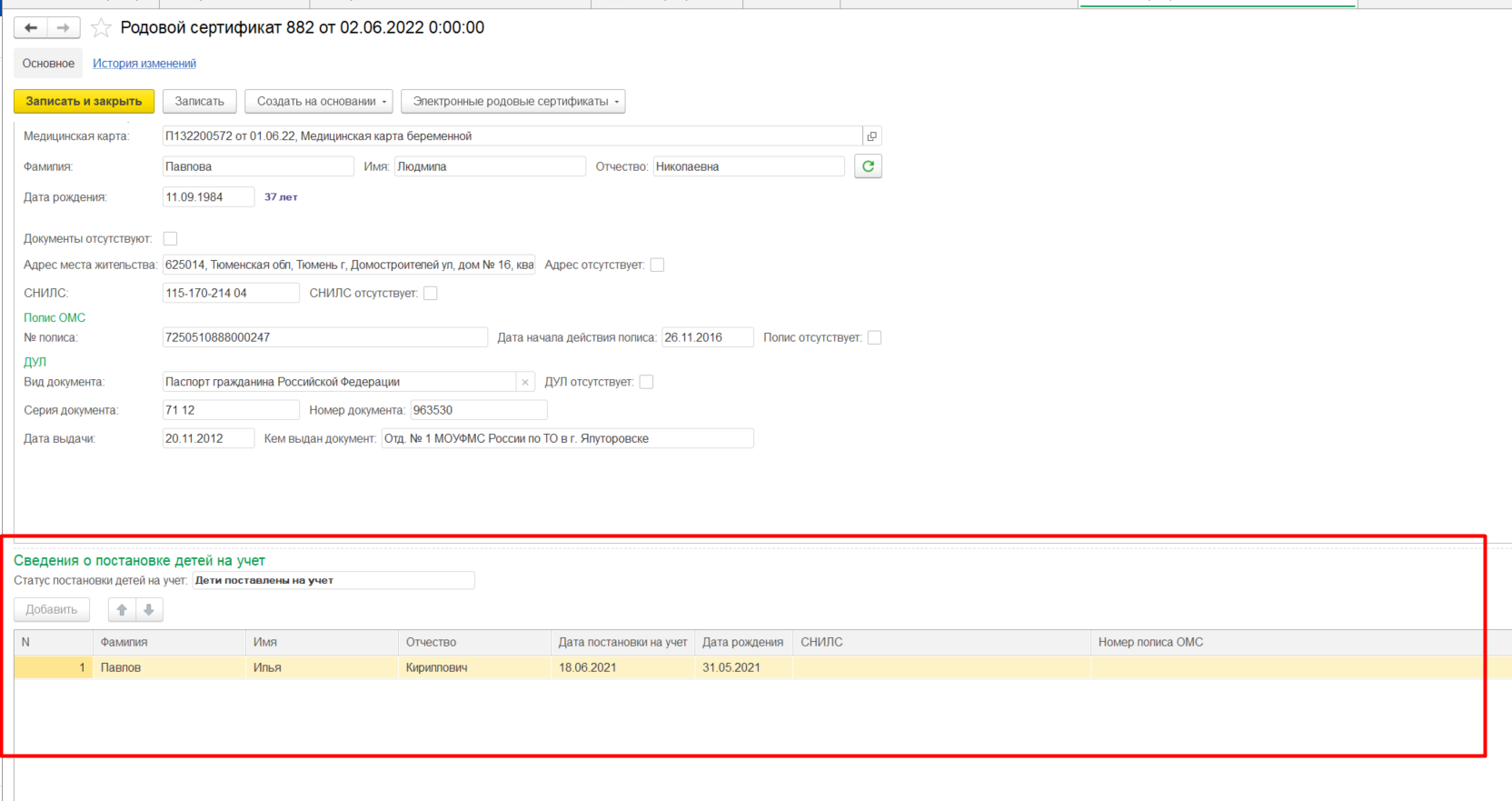1512x801 pixels.
Task: Click the forward navigation arrow
Action: pyautogui.click(x=63, y=28)
